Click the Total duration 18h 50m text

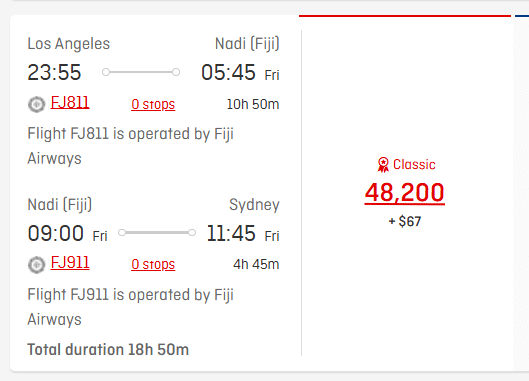(x=108, y=350)
